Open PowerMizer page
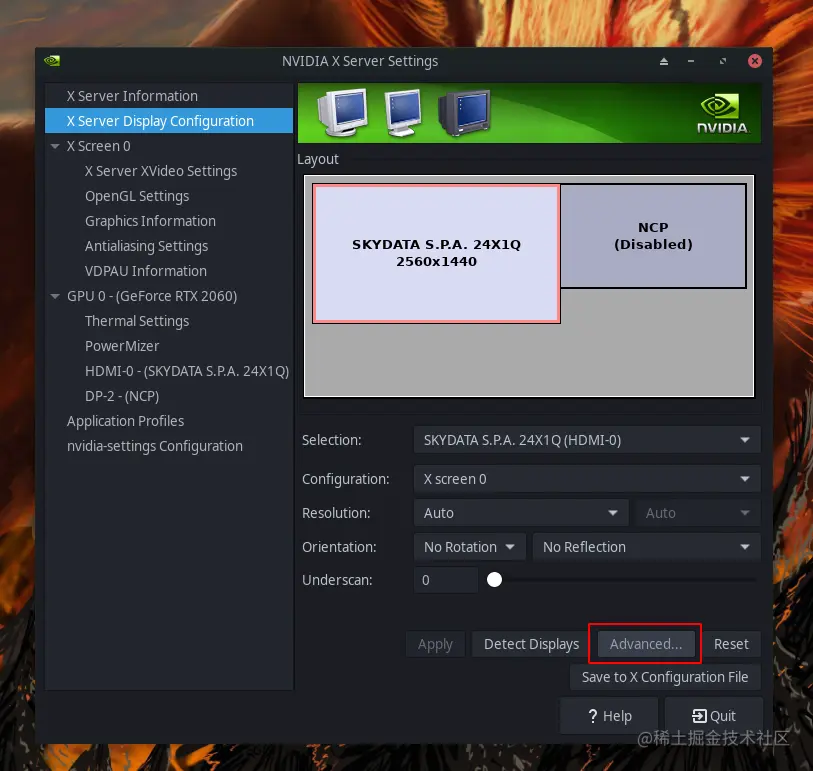This screenshot has width=813, height=771. 169,346
